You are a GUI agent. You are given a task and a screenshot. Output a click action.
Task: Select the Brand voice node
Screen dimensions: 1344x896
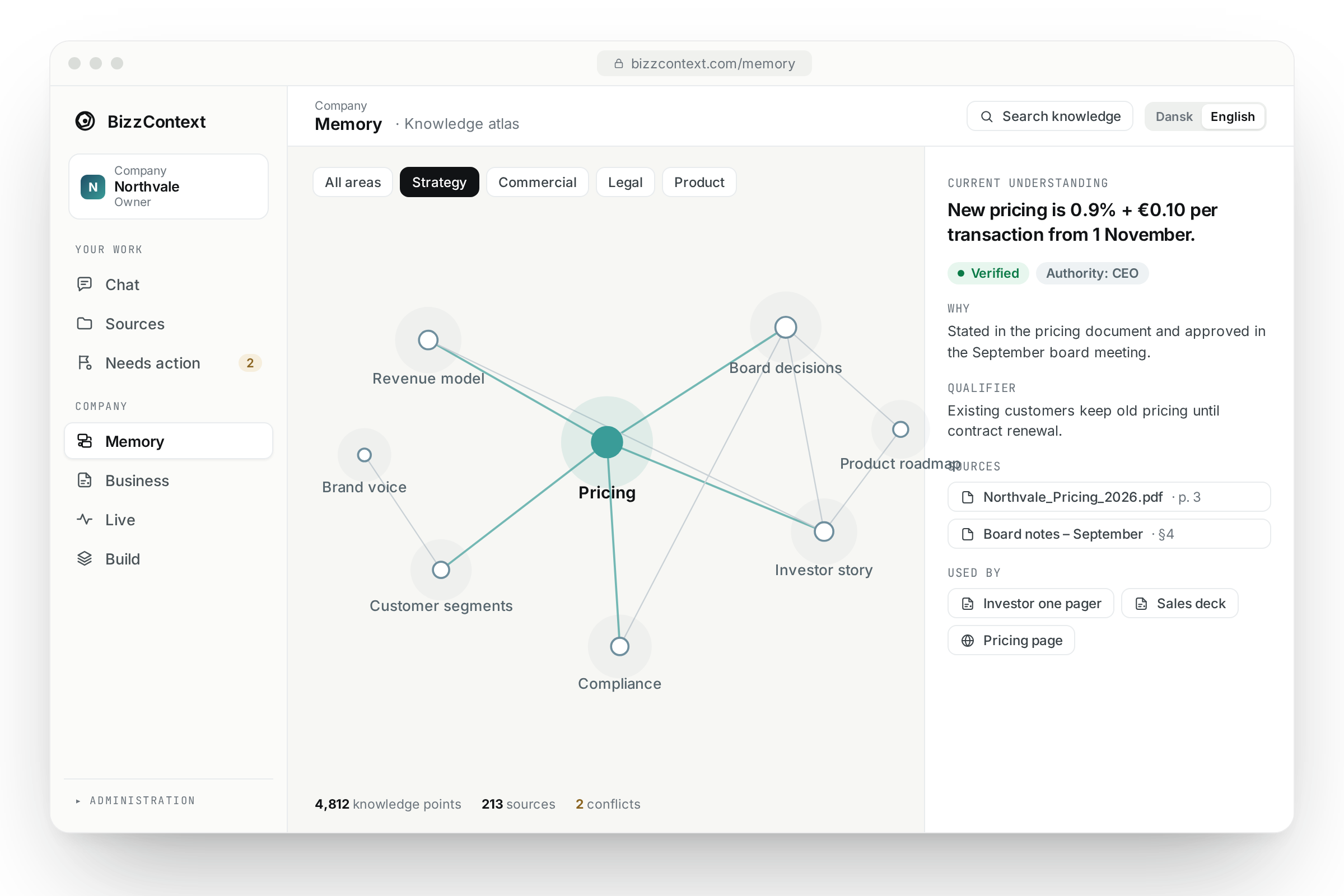click(x=365, y=455)
